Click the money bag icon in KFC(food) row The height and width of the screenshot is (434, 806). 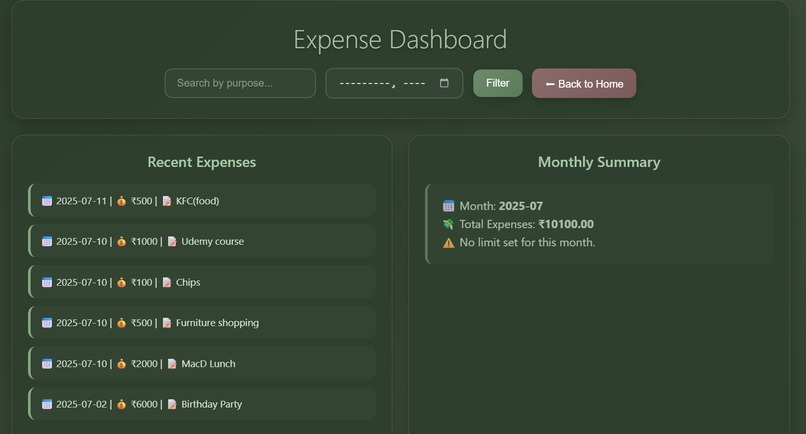121,201
